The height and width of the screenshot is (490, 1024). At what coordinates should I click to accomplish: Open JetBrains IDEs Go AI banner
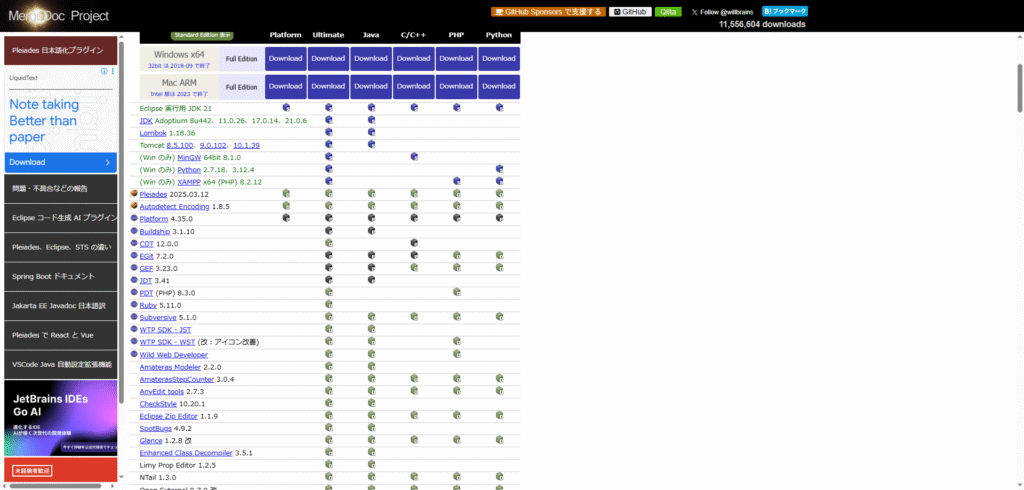61,418
